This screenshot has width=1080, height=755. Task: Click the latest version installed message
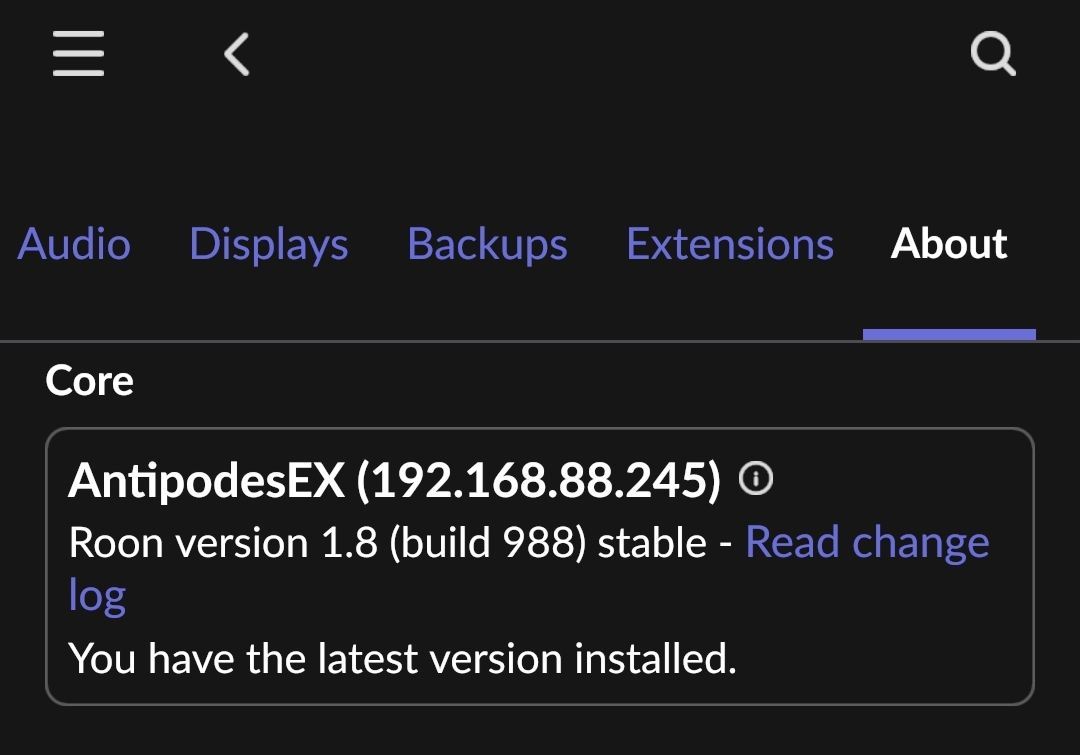coord(402,659)
